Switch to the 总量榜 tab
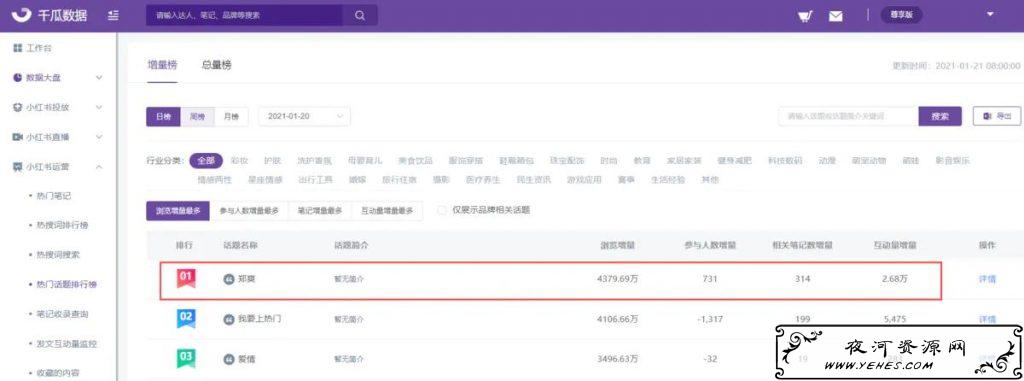 [x=216, y=65]
